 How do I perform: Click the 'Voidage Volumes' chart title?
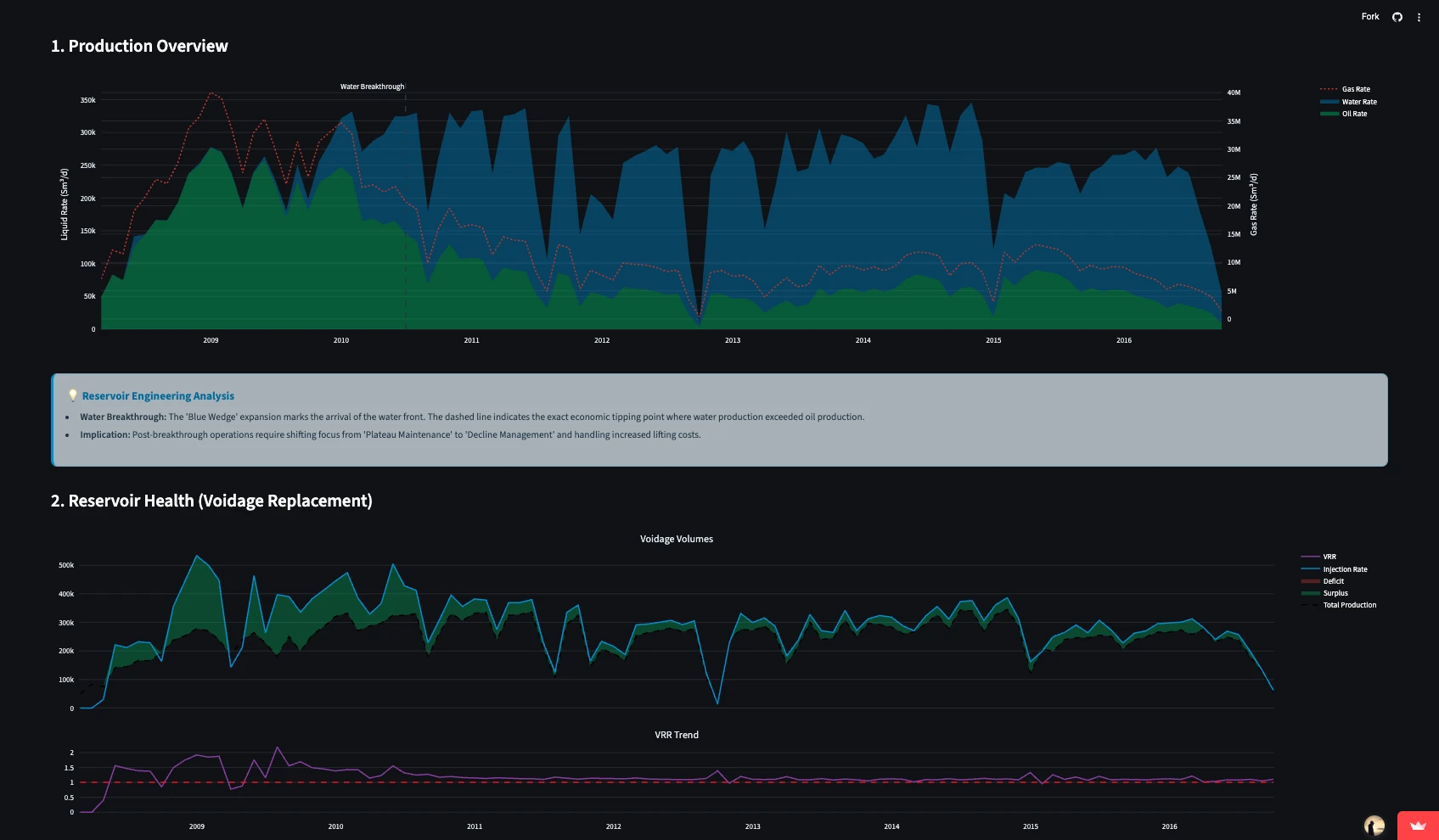pos(677,539)
